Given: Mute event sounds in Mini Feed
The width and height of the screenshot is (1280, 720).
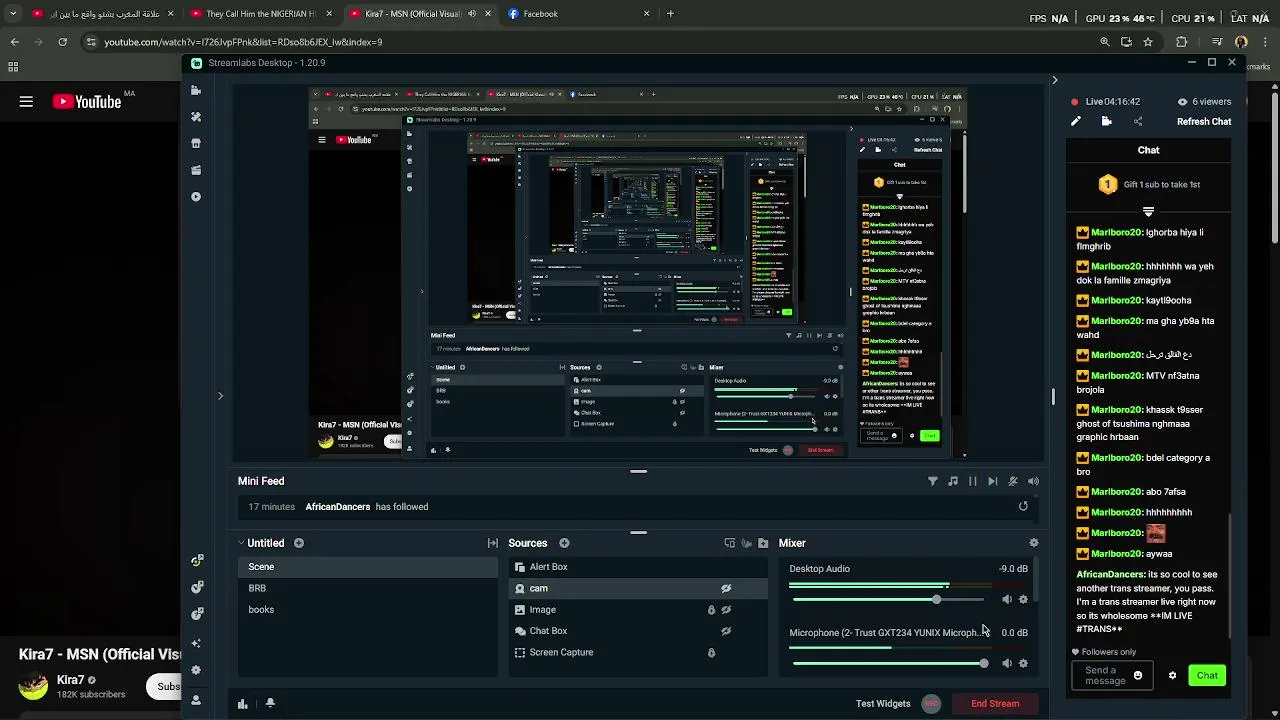Looking at the screenshot, I should click(x=1013, y=481).
